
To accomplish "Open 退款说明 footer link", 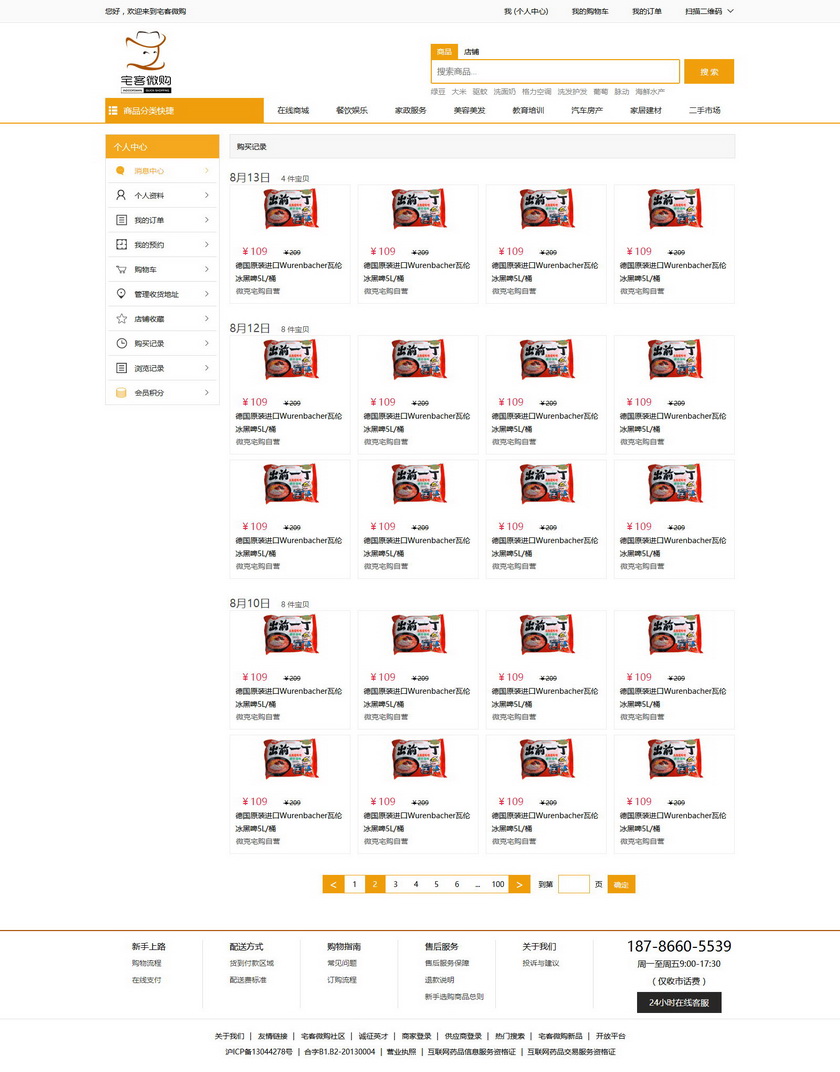I will point(439,980).
